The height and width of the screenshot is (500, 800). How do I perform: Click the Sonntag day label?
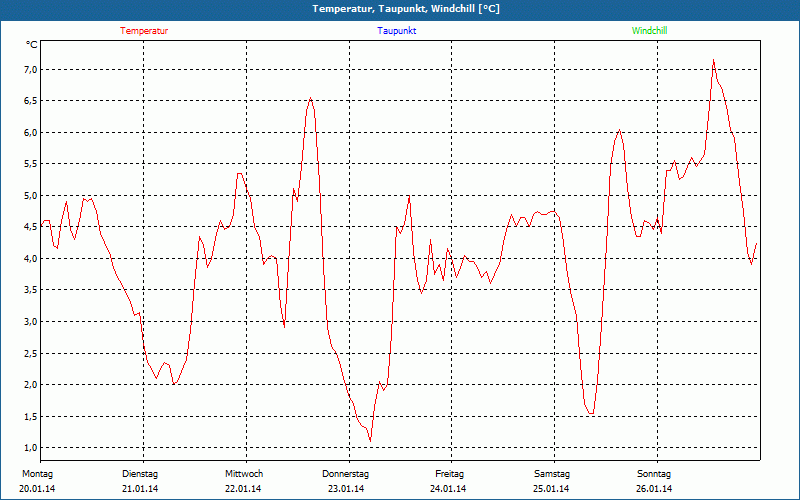pyautogui.click(x=654, y=474)
